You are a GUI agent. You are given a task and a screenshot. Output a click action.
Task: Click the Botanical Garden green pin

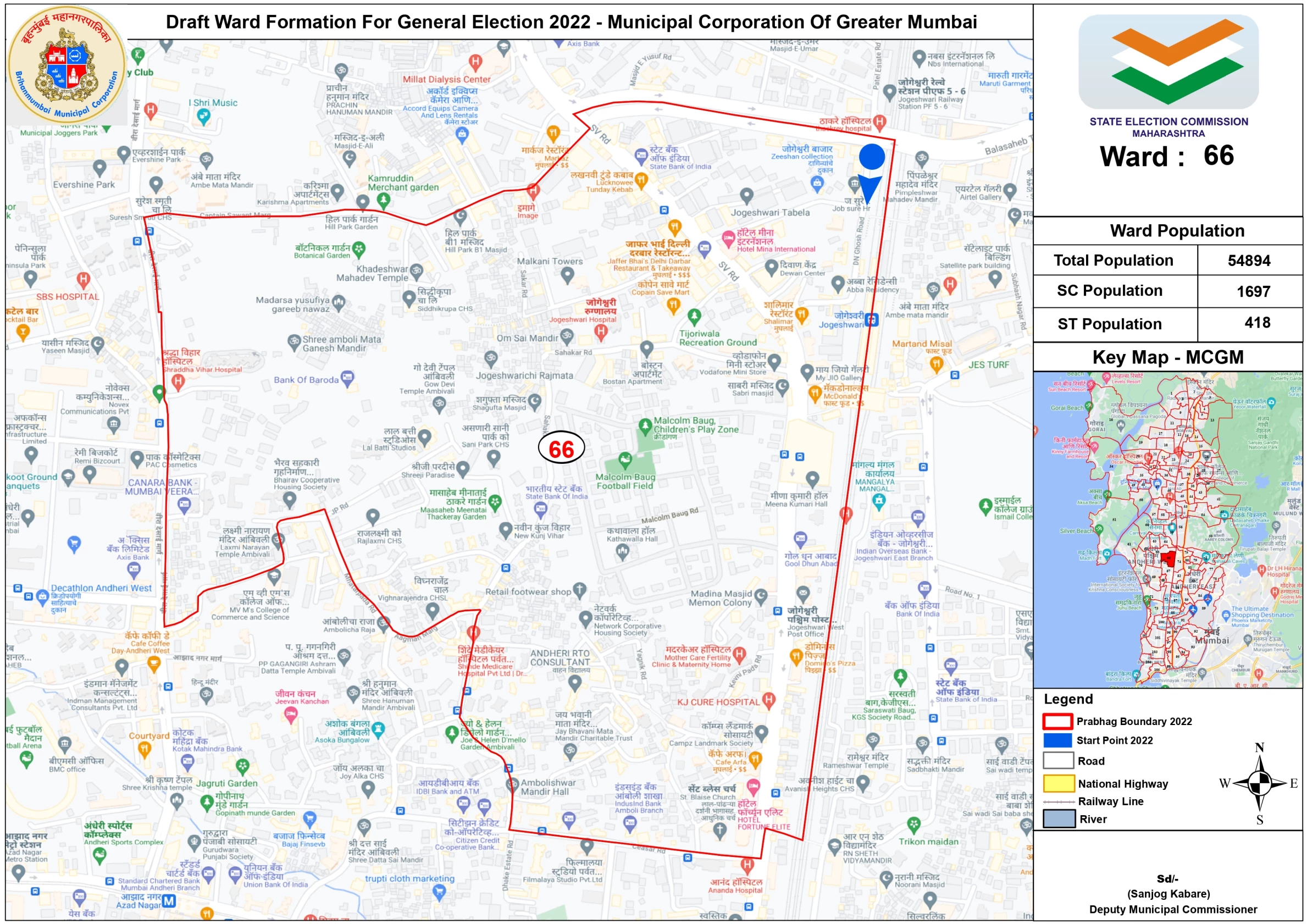tap(358, 248)
